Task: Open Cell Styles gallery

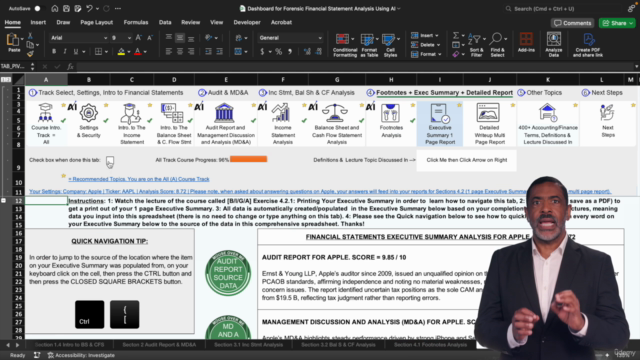Action: tap(390, 45)
